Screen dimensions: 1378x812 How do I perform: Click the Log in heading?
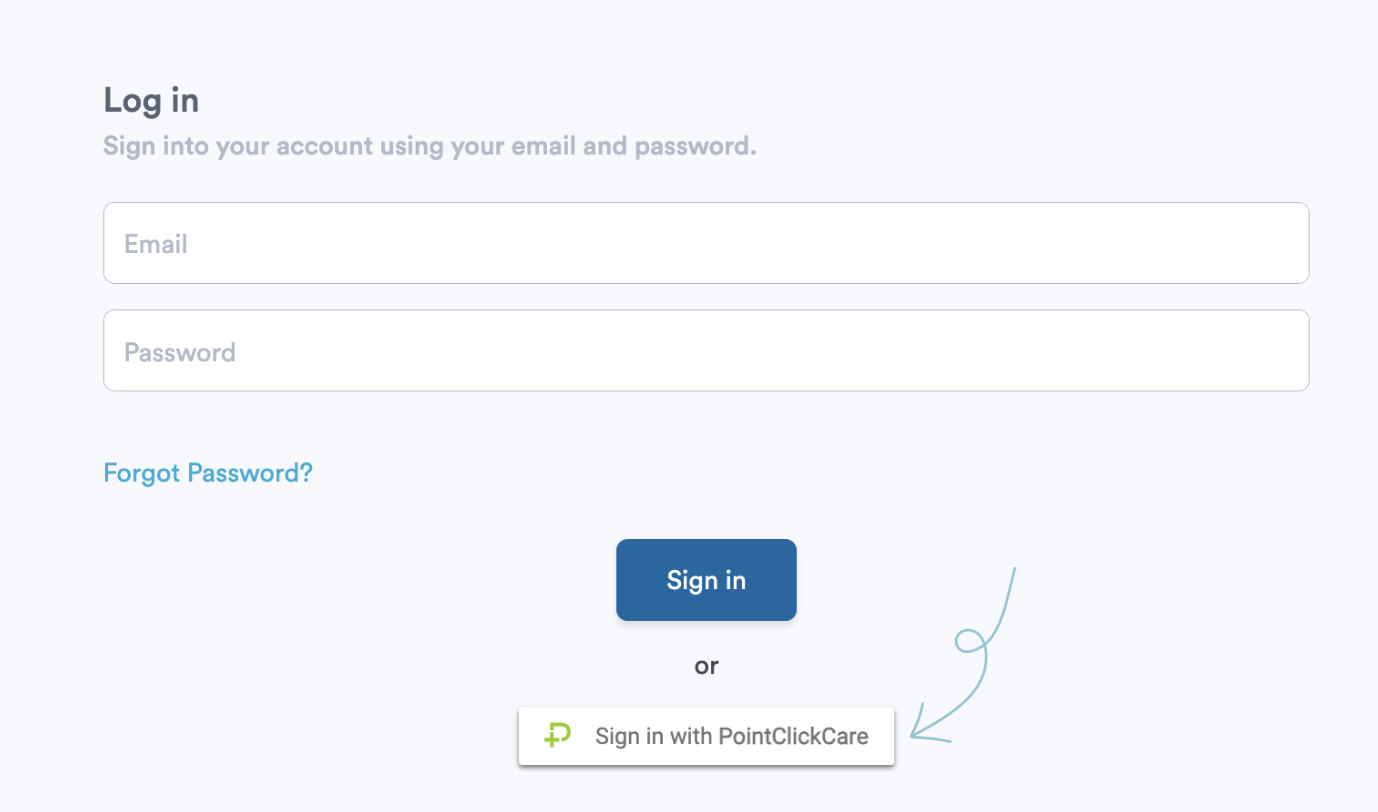point(150,100)
